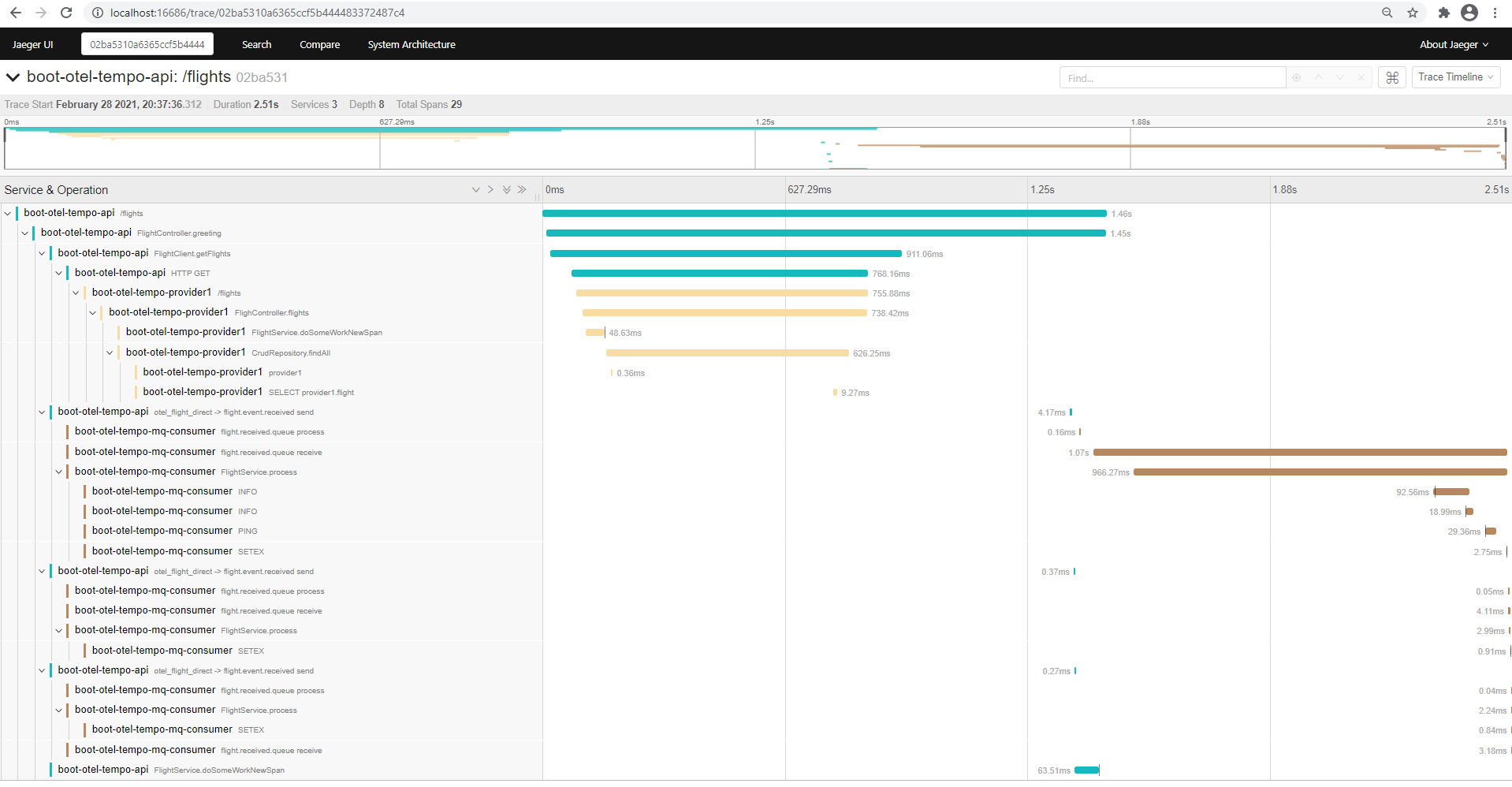
Task: Open keyboard shortcuts command icon
Action: (1392, 77)
